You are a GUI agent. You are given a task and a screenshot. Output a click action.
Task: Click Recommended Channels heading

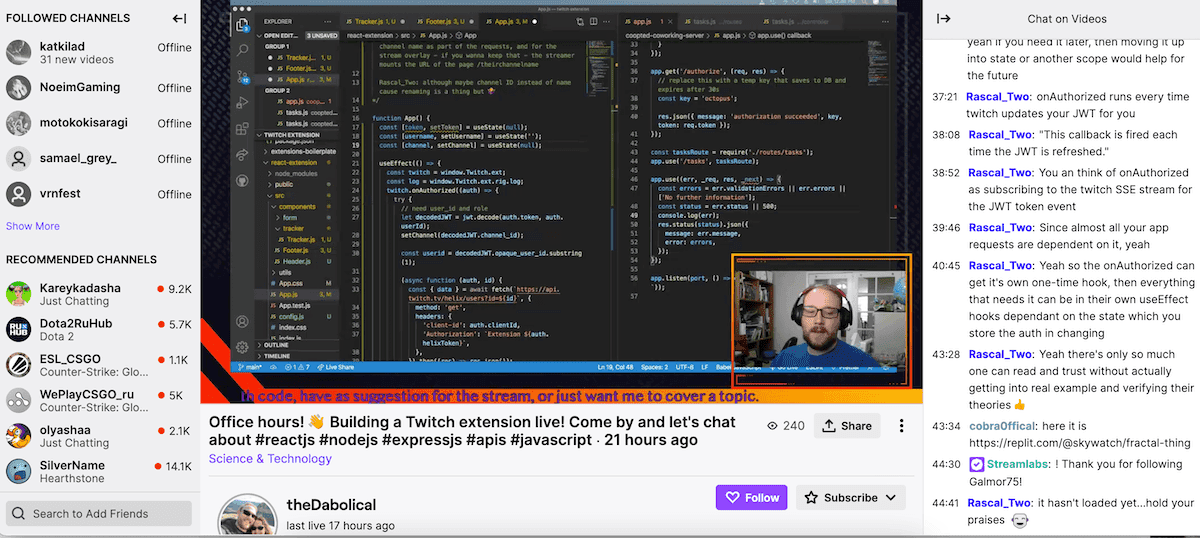click(82, 259)
